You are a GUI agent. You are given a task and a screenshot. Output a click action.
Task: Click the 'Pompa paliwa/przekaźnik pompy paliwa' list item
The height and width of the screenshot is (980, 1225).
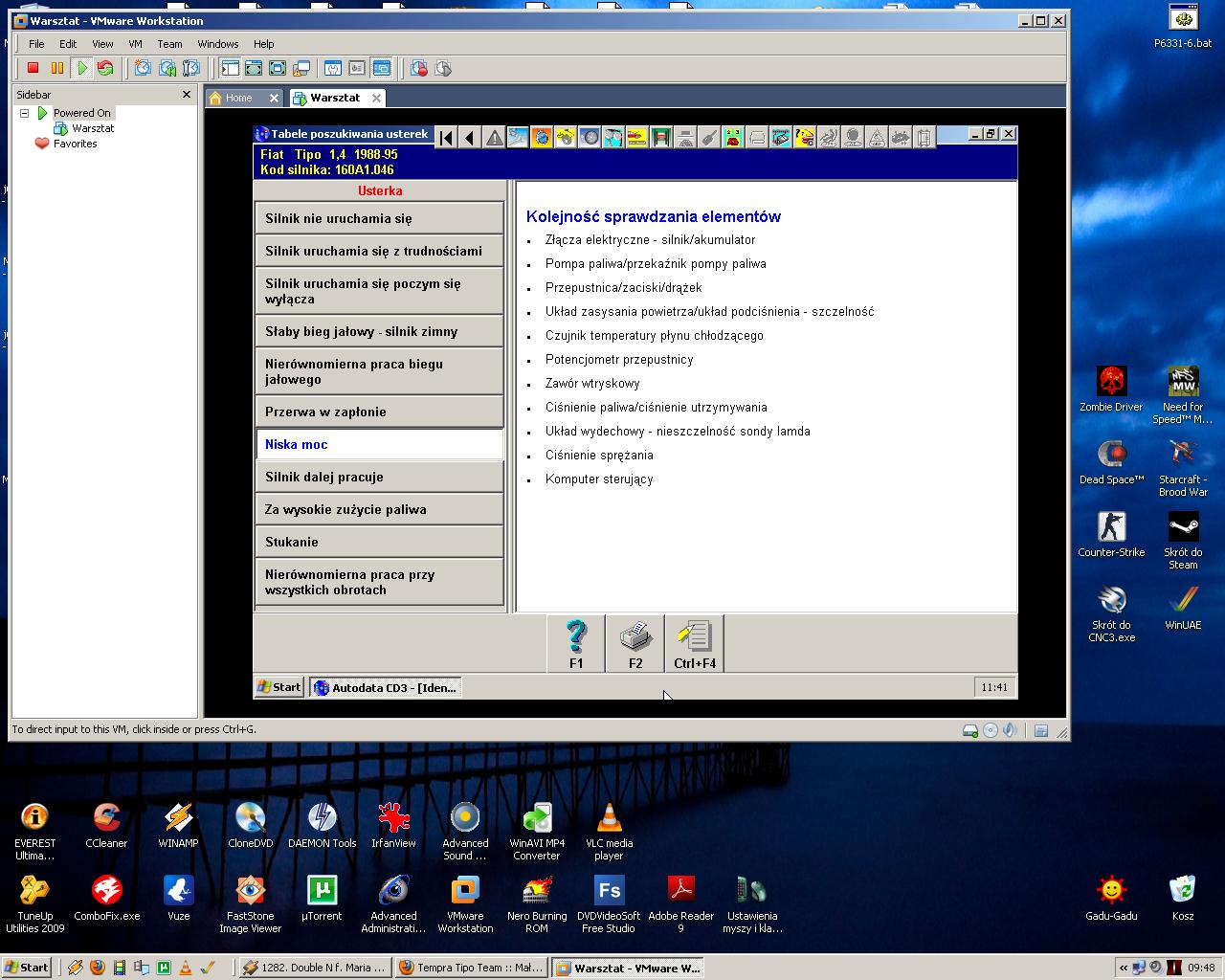(x=656, y=263)
